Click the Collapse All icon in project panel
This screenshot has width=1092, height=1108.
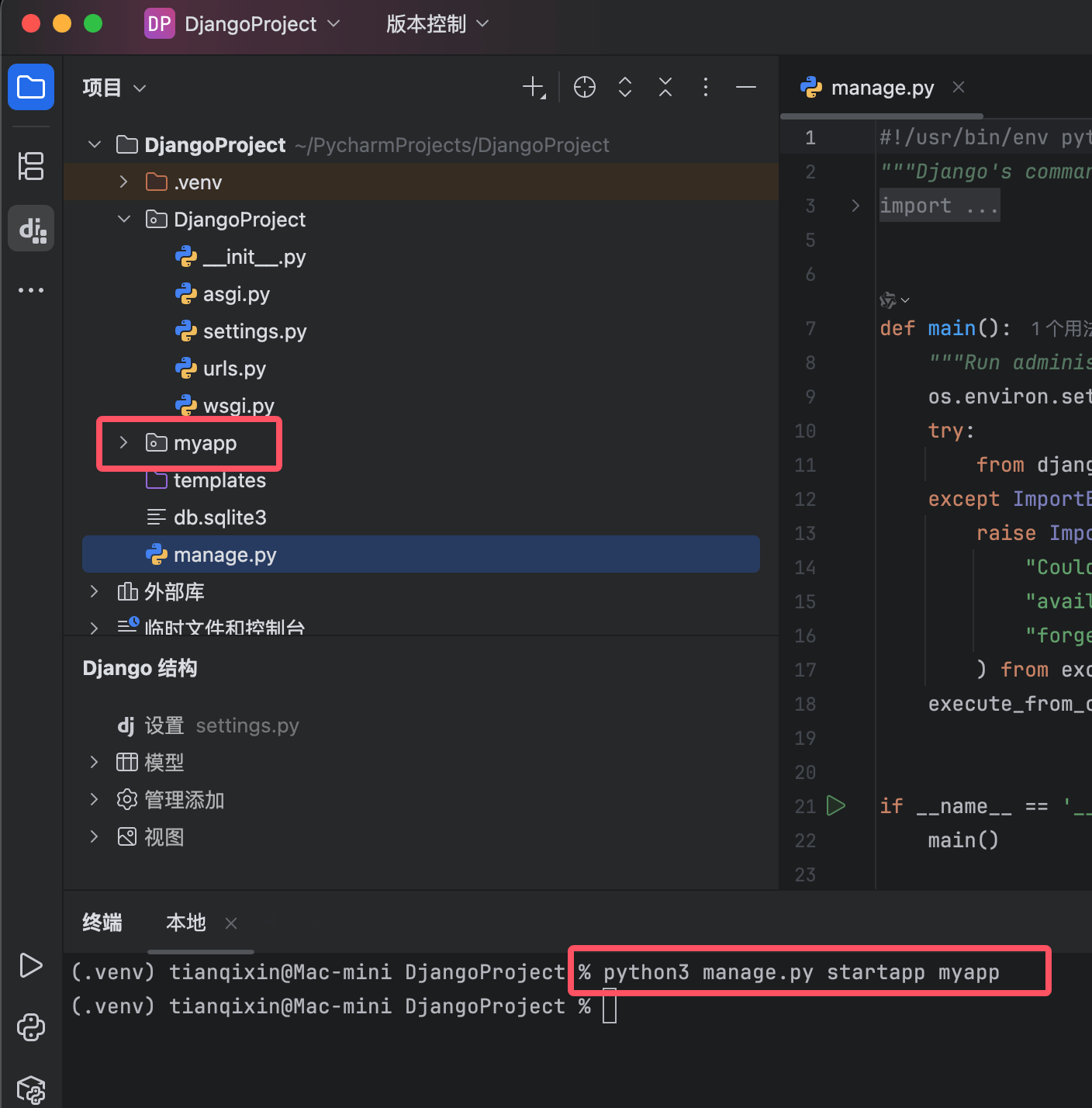(x=665, y=87)
